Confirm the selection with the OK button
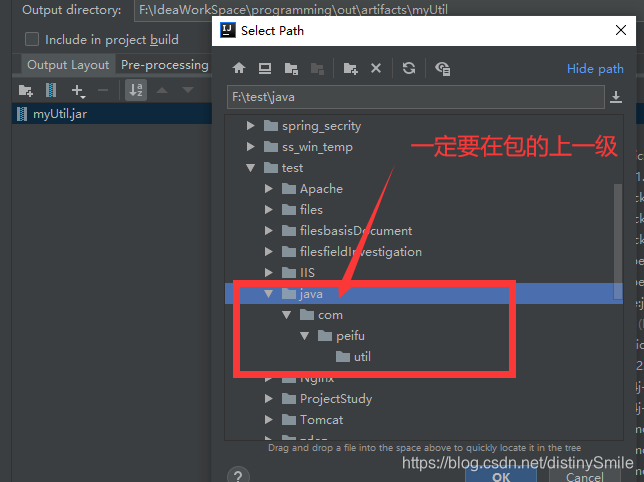644x482 pixels. click(501, 475)
